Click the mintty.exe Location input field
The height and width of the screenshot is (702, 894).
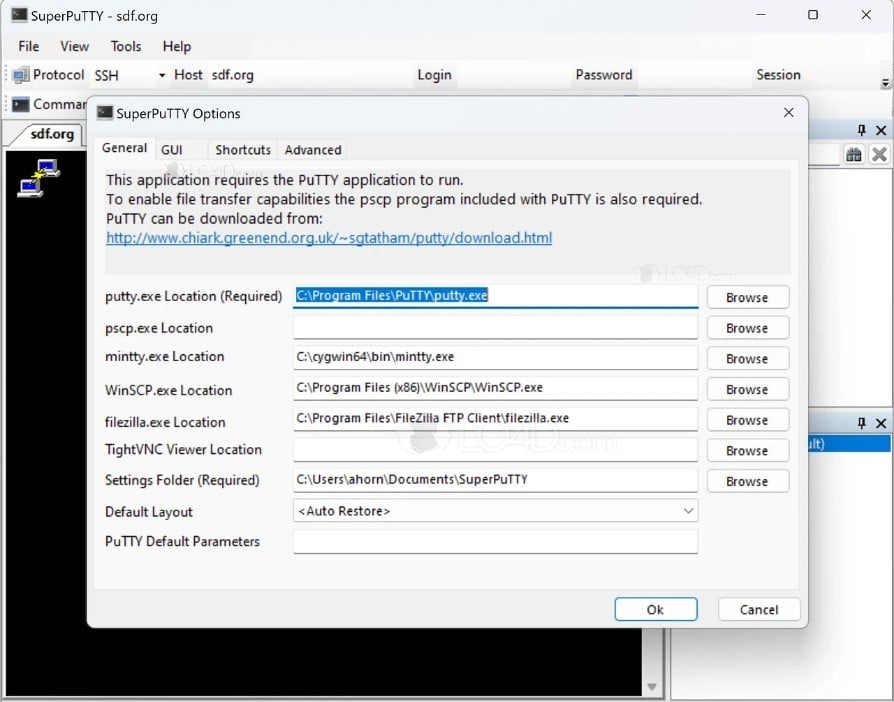495,358
